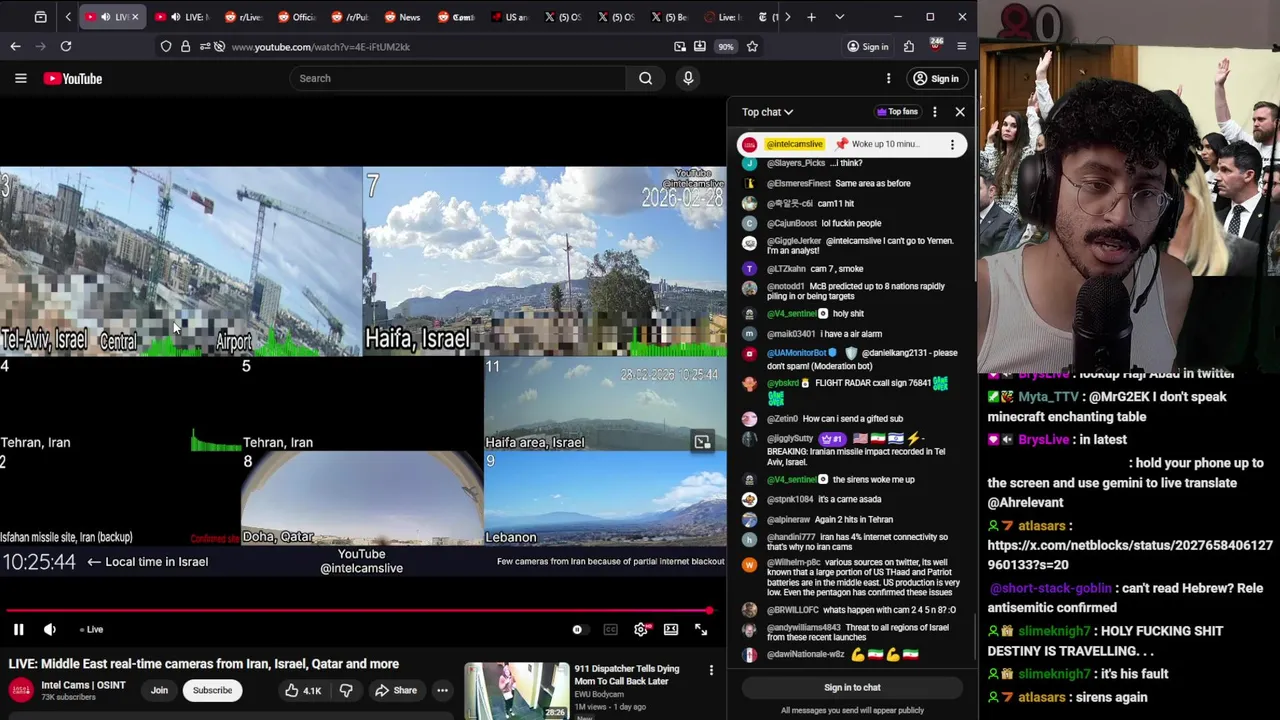1280x720 pixels.
Task: List all tabs dropdown arrow
Action: point(839,17)
